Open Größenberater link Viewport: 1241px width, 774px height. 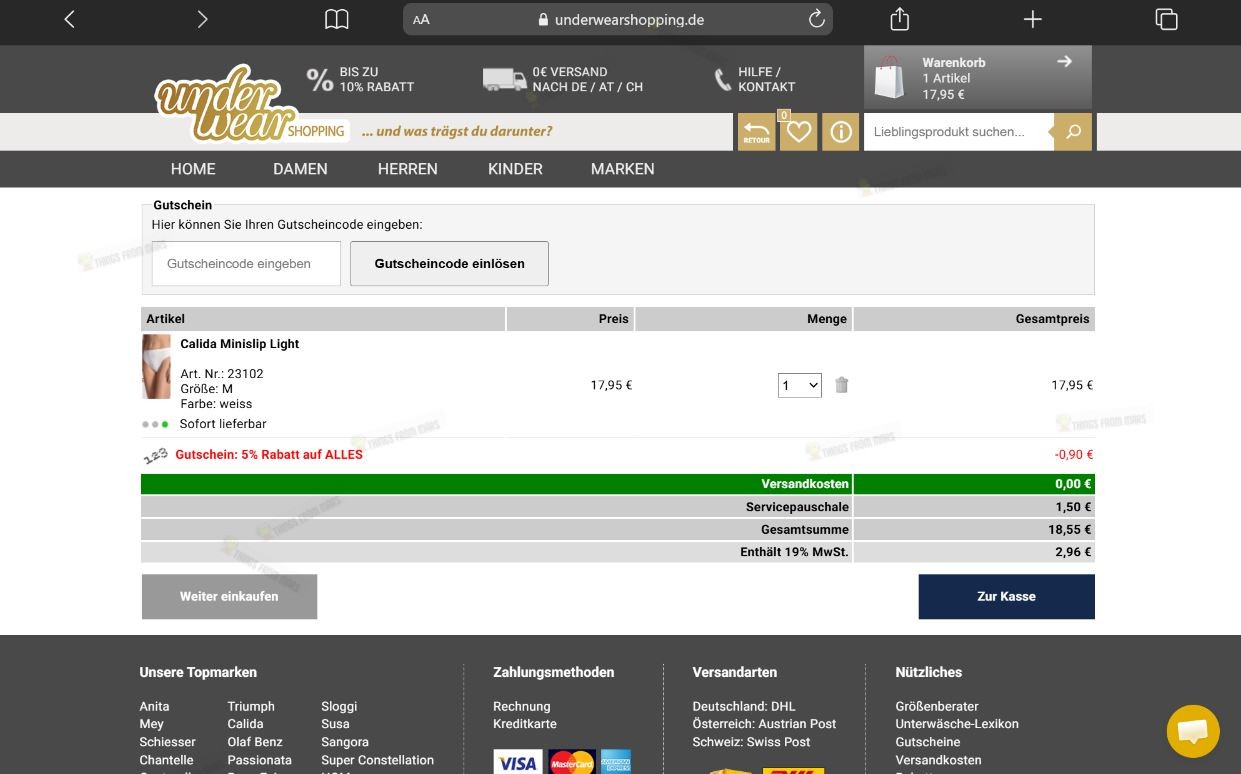click(937, 706)
